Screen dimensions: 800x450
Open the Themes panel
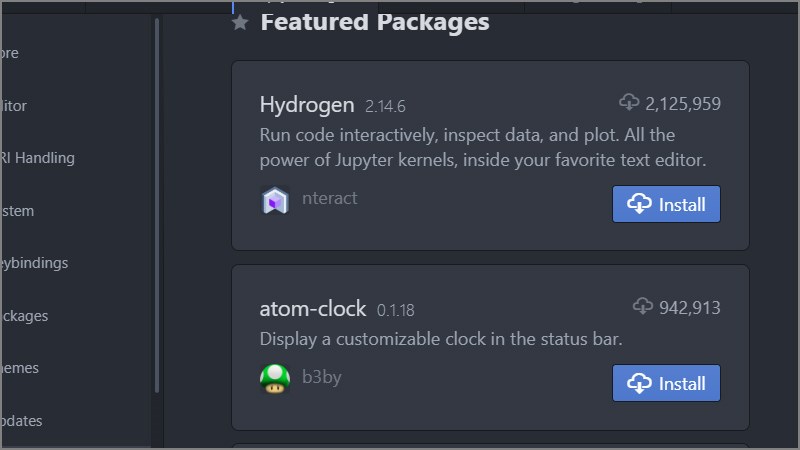coord(22,368)
